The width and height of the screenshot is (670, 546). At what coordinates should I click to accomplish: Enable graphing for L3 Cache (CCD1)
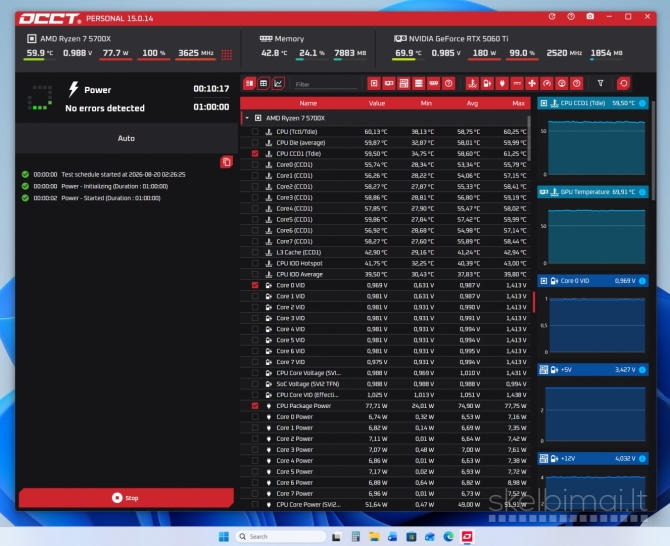tap(255, 252)
